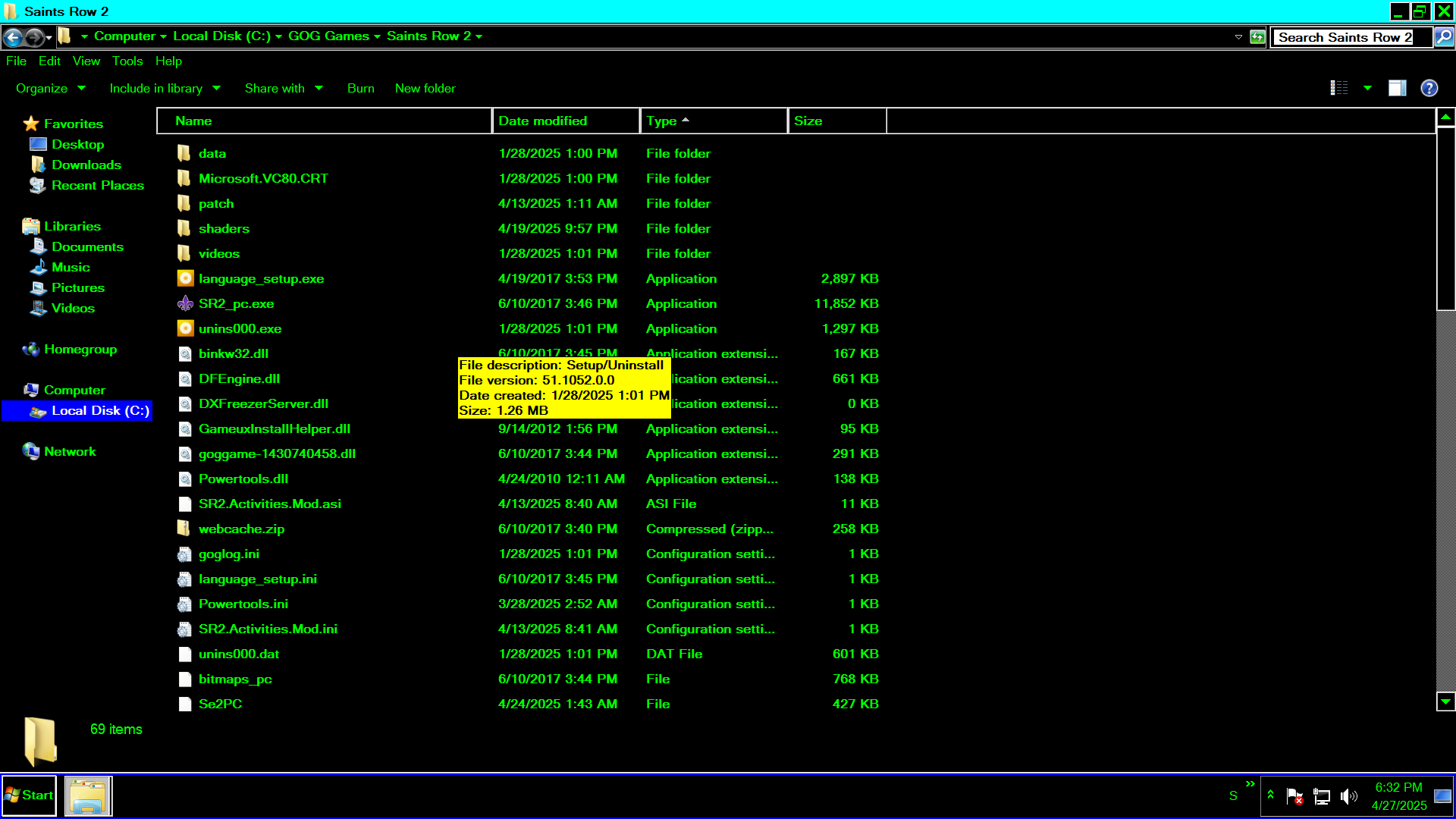The width and height of the screenshot is (1456, 819).
Task: Expand the arrow after Saints Row 2 breadcrumb
Action: [x=479, y=36]
